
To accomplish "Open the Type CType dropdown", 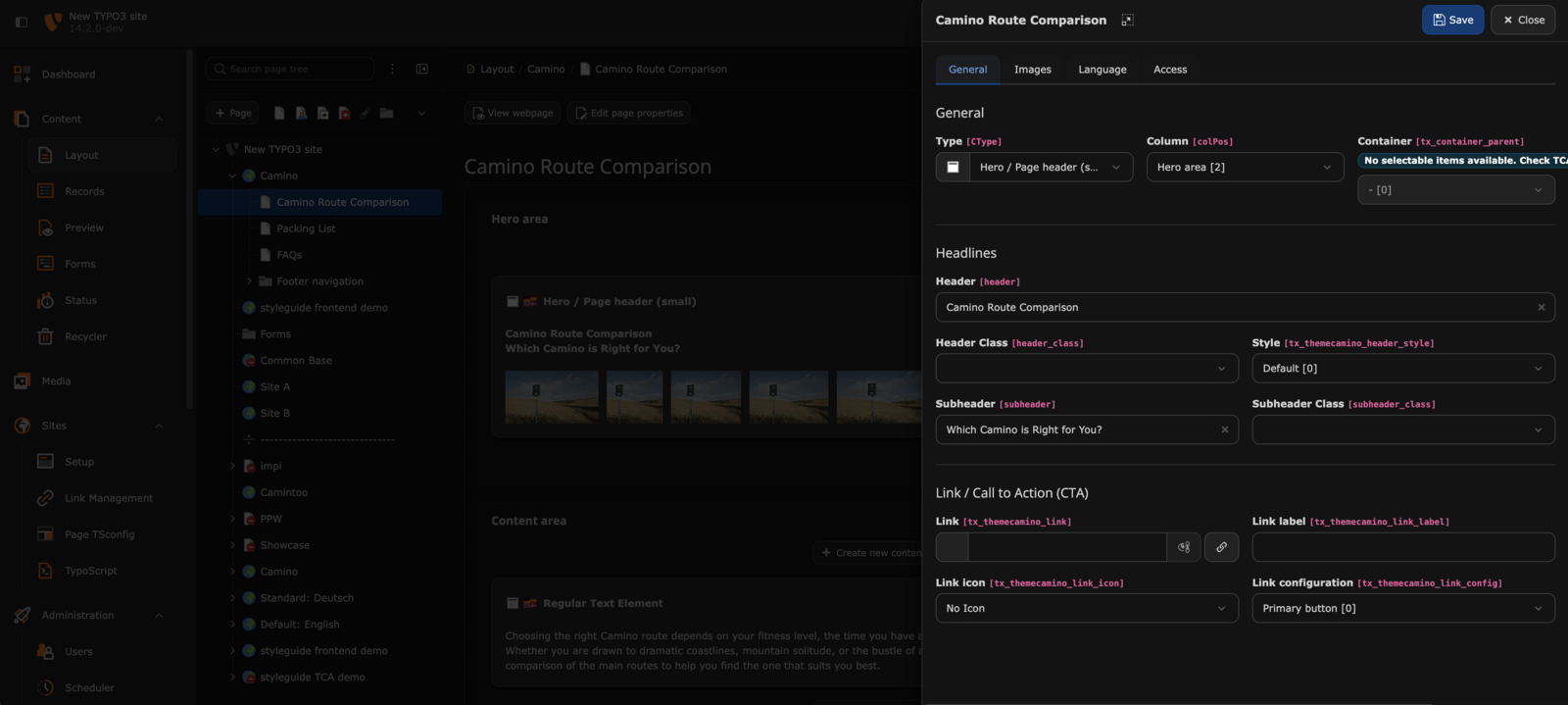I will click(x=1051, y=168).
